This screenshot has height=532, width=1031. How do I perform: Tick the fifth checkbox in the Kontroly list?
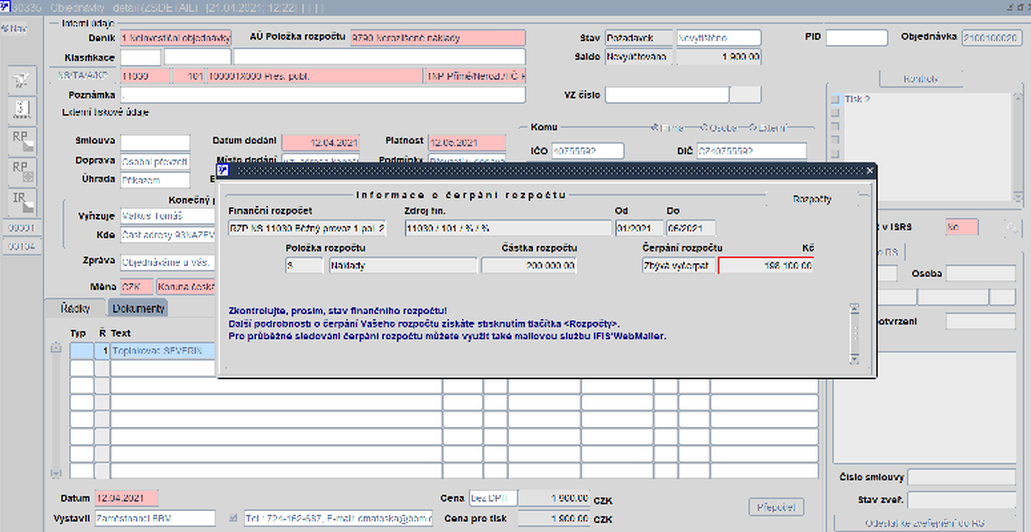pyautogui.click(x=835, y=154)
